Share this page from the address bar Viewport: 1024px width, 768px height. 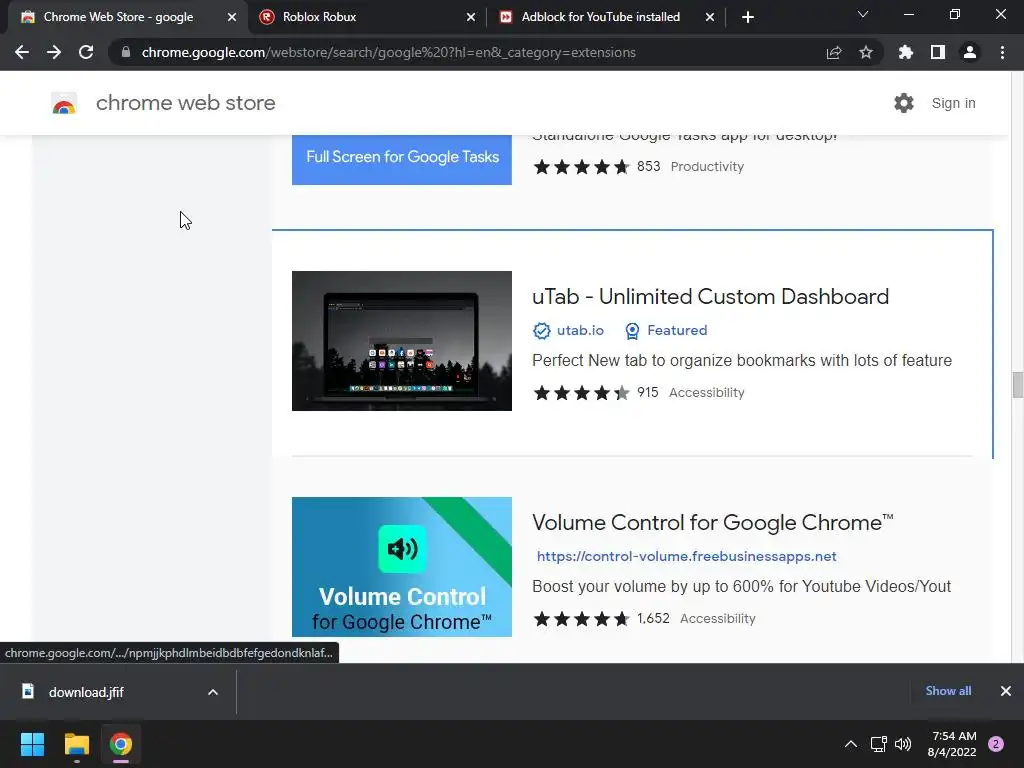[834, 52]
